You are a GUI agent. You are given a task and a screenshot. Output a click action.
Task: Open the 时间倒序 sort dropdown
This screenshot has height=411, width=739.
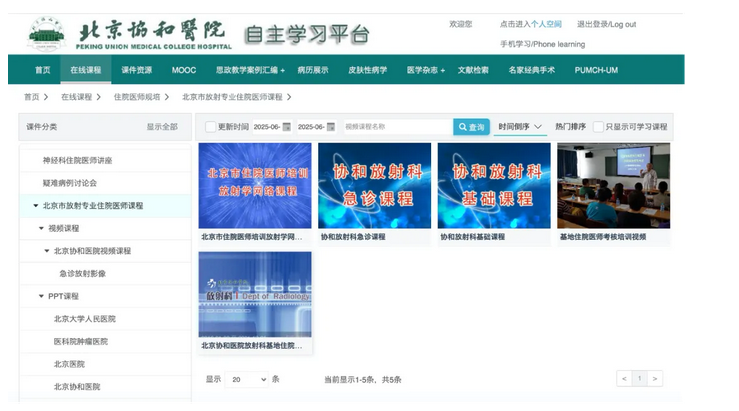520,127
